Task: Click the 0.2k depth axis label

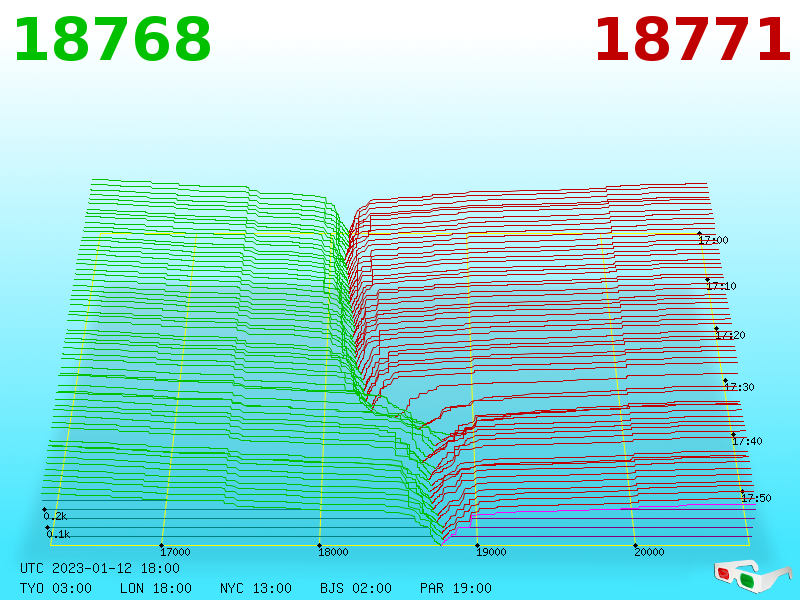Action: point(55,516)
